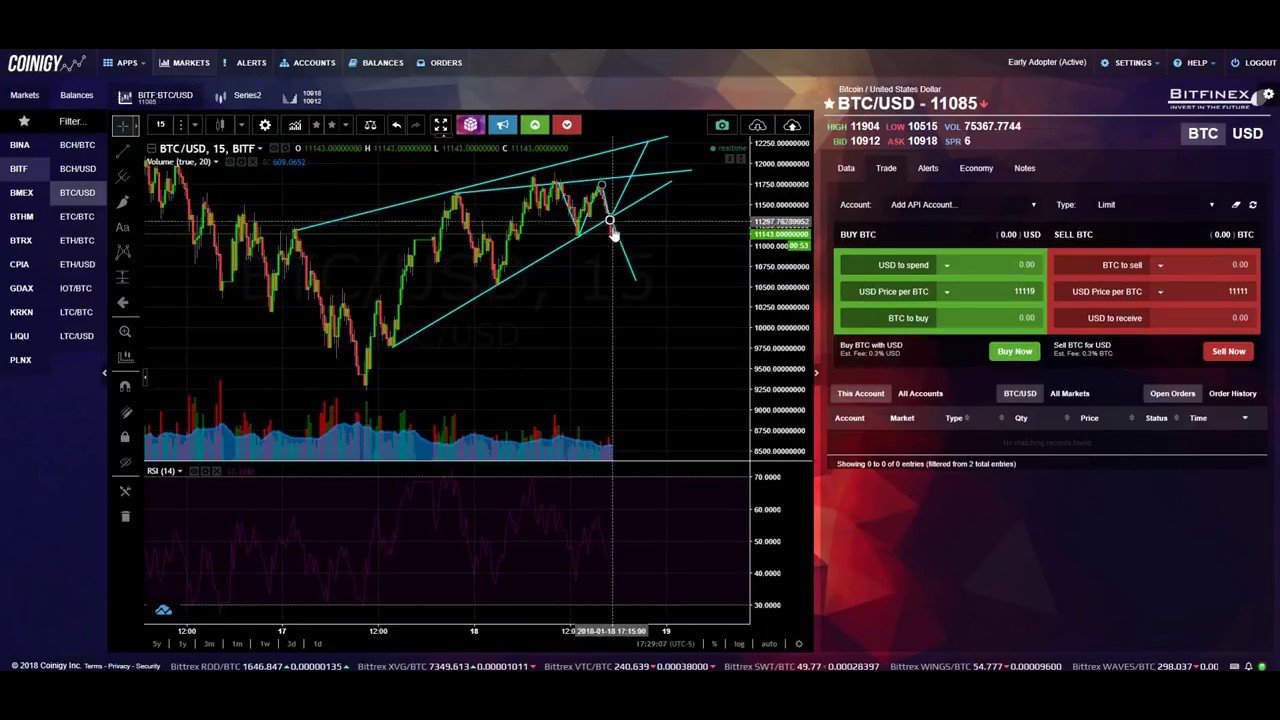Select the brush drawing tool
The image size is (1280, 720).
point(123,202)
